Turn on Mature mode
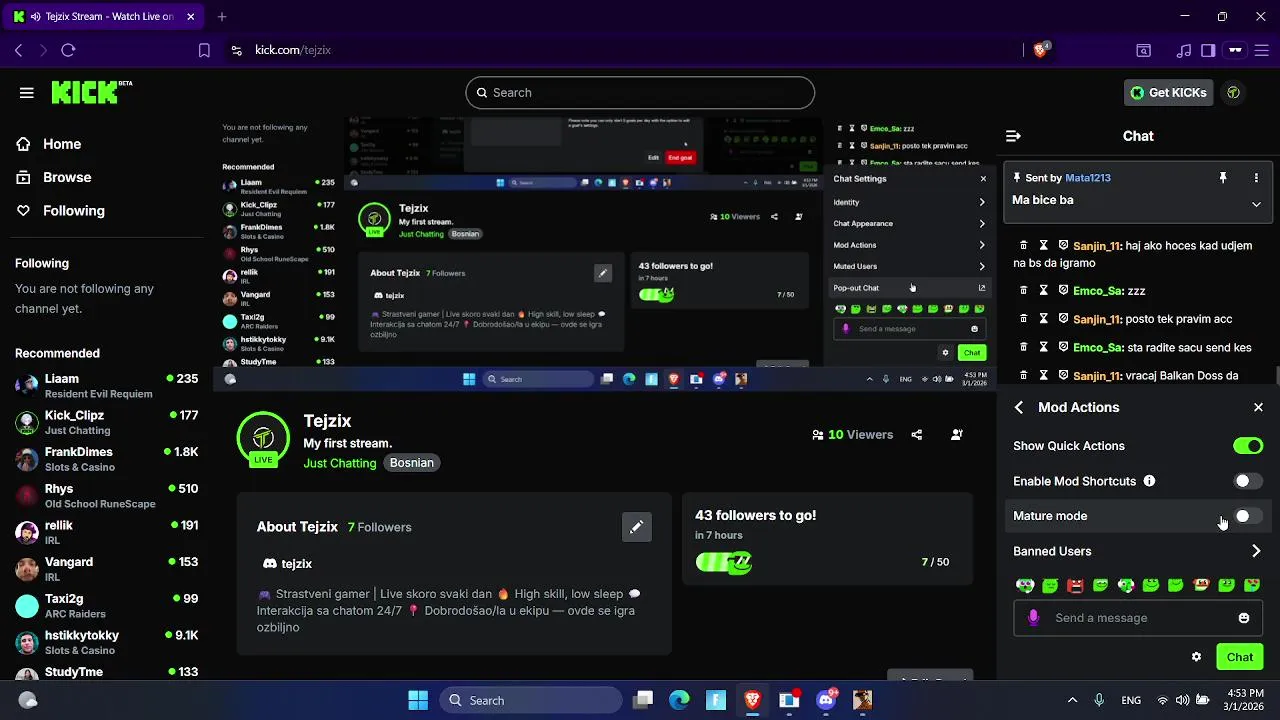The height and width of the screenshot is (720, 1280). (x=1248, y=516)
